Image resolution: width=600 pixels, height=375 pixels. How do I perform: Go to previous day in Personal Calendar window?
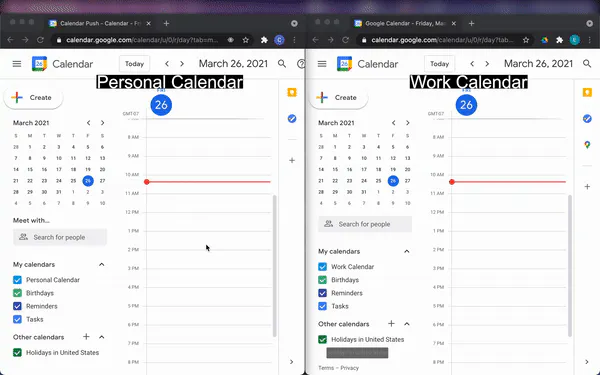pos(167,64)
